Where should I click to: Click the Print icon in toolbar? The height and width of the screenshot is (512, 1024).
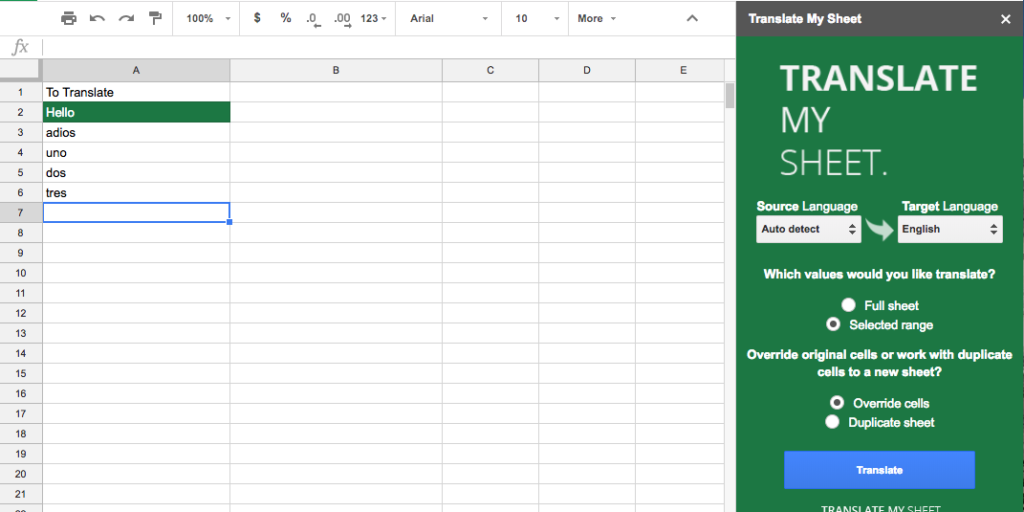pyautogui.click(x=69, y=18)
